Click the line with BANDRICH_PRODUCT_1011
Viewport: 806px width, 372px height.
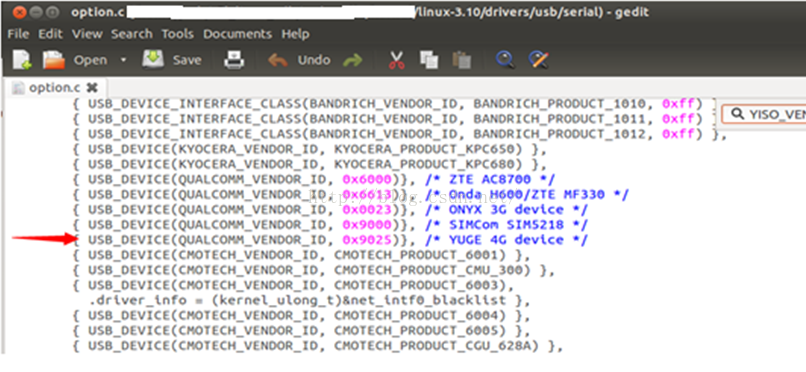click(x=394, y=119)
